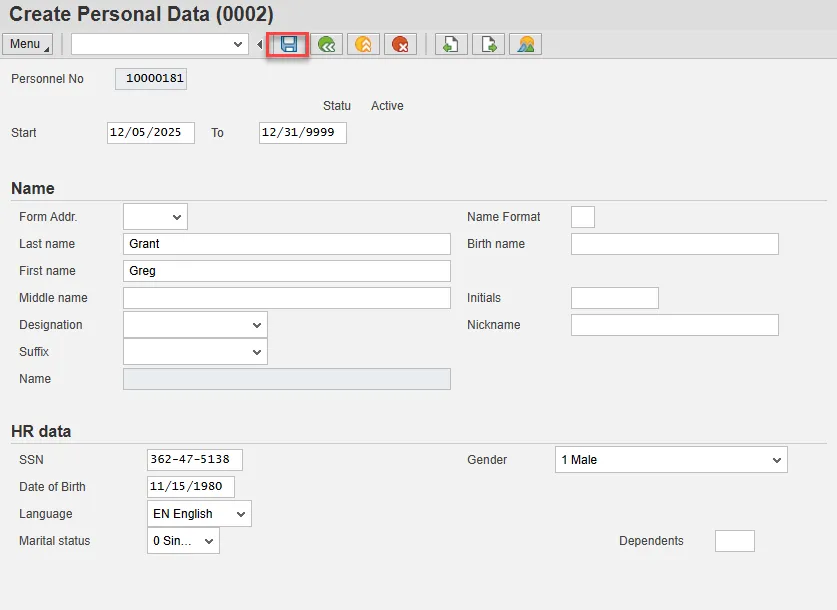This screenshot has height=610, width=837.
Task: Click the red Cancel icon
Action: [x=401, y=44]
